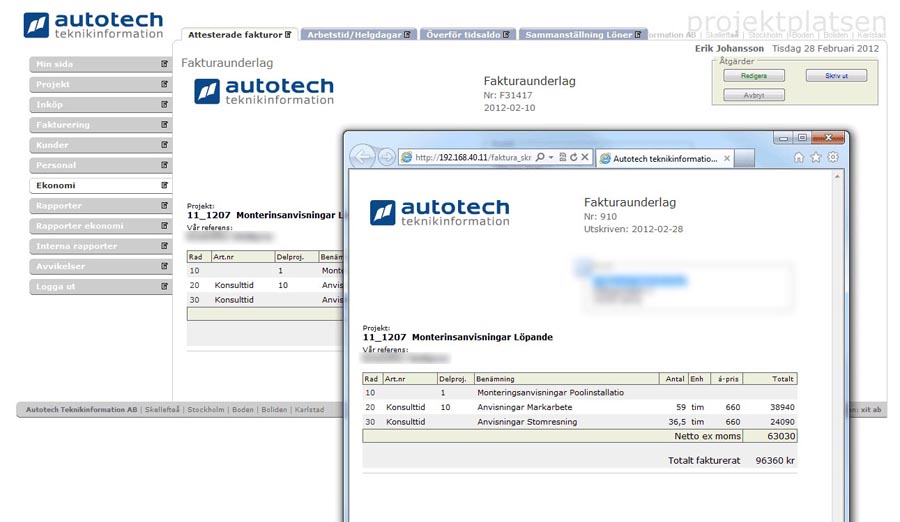
Task: Open Rapporter sidebar menu item
Action: coord(100,206)
